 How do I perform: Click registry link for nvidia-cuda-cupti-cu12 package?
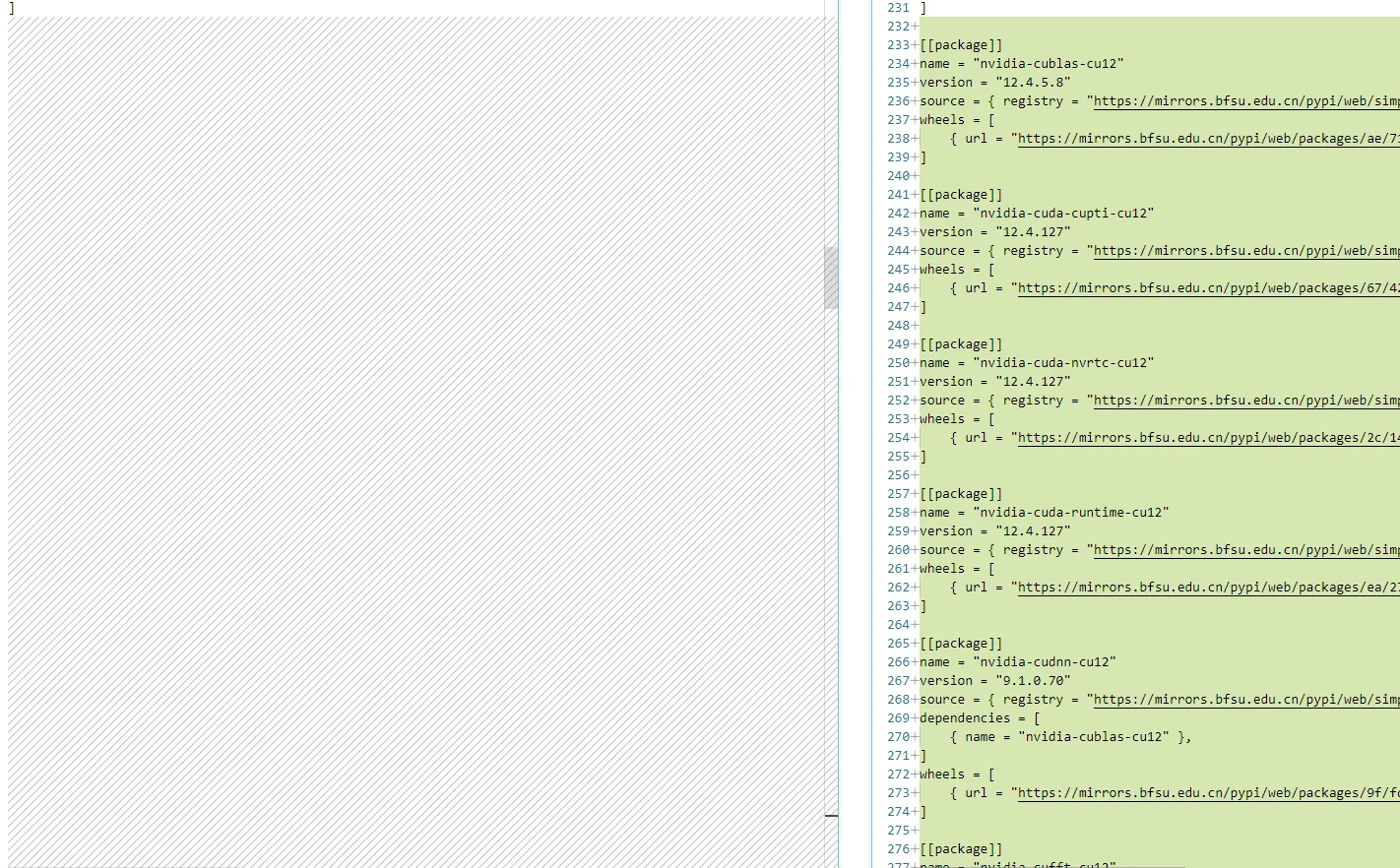pyautogui.click(x=1245, y=251)
